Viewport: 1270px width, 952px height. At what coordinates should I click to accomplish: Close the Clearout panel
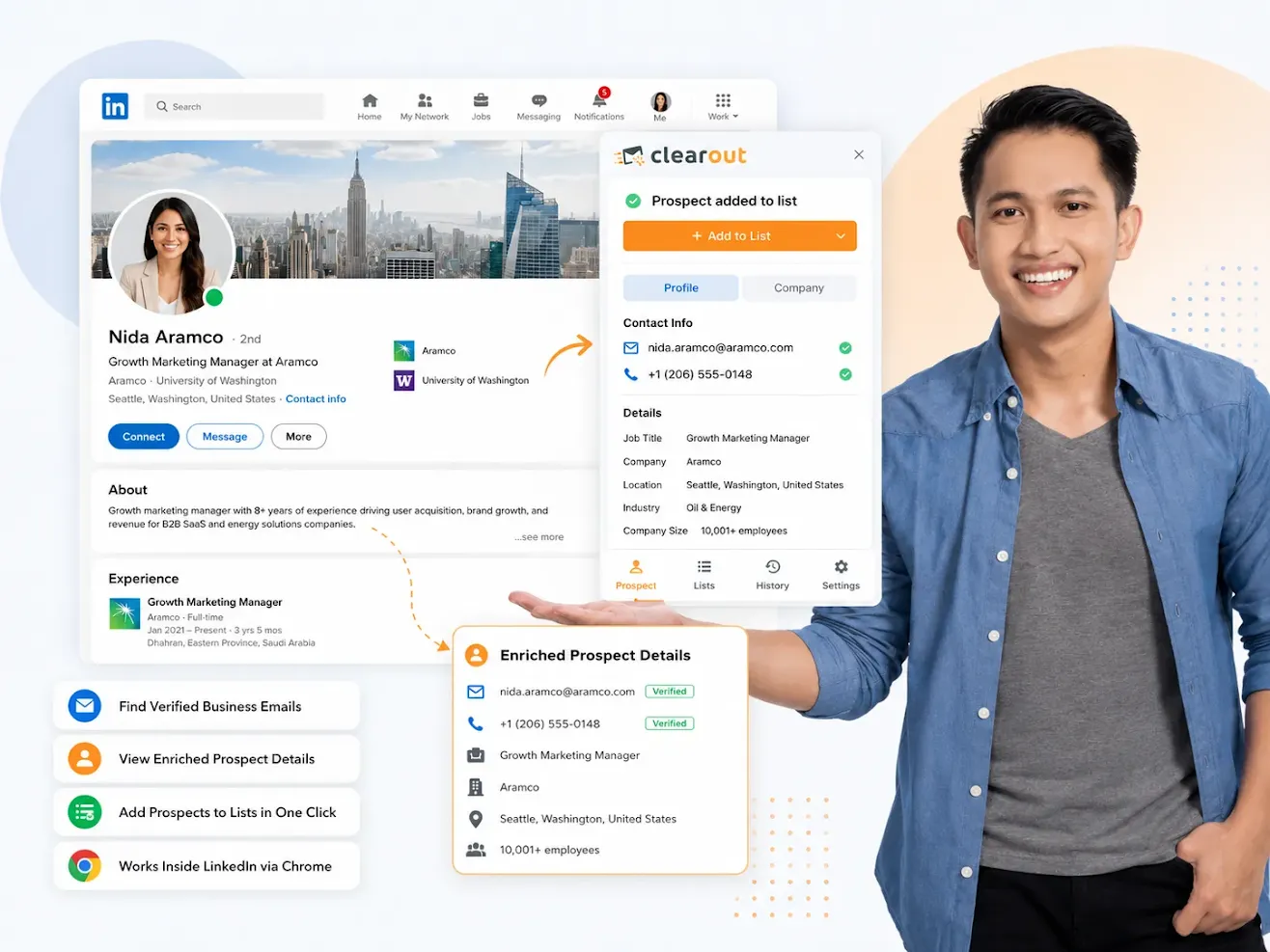click(859, 154)
